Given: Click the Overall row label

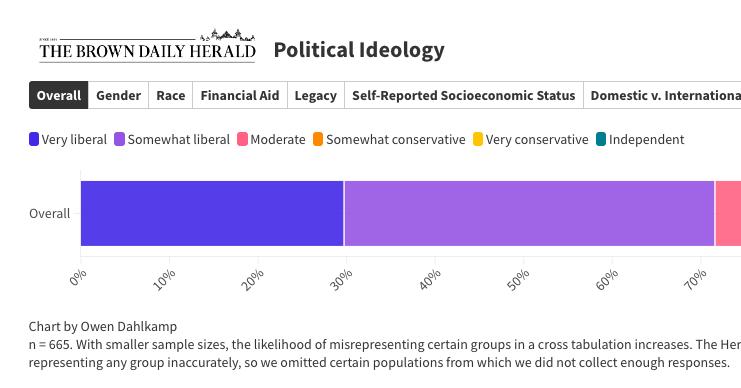Looking at the screenshot, I should pos(50,214).
